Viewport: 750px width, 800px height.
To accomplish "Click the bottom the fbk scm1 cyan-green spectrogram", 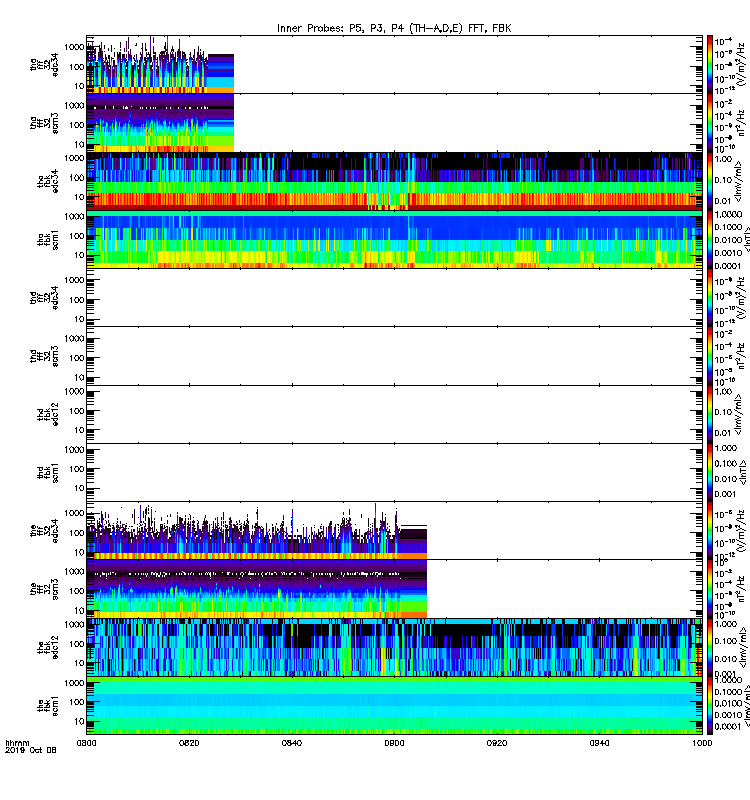I will pos(394,706).
